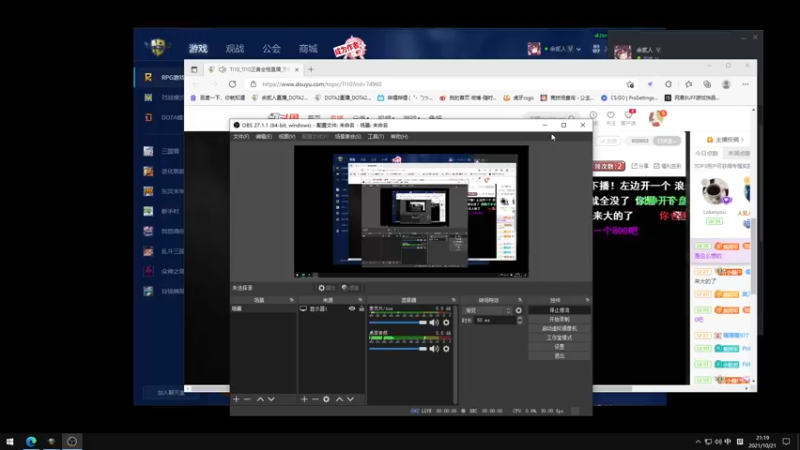Screen dimensions: 800x450
Task: Move scene up in OBS scenes list
Action: (260, 399)
